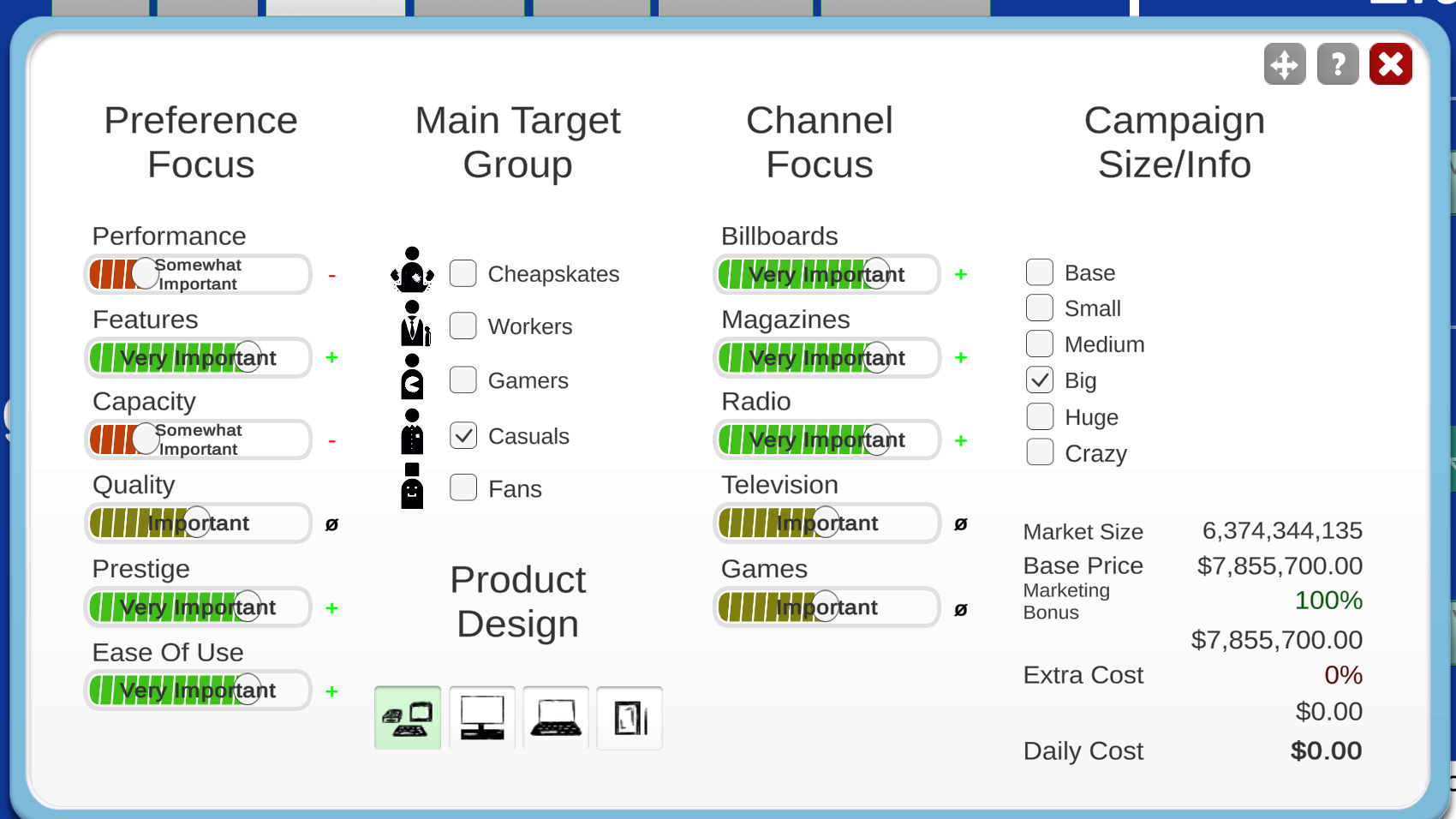Uncheck the Big campaign size
1456x819 pixels.
click(x=1040, y=380)
